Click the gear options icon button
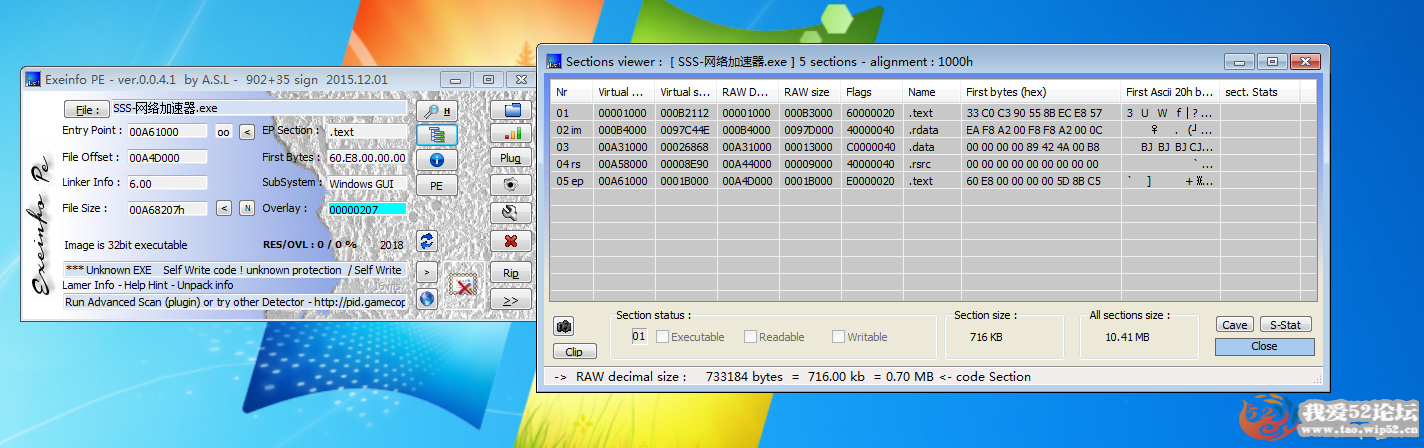Viewport: 1424px width, 448px height. click(511, 185)
